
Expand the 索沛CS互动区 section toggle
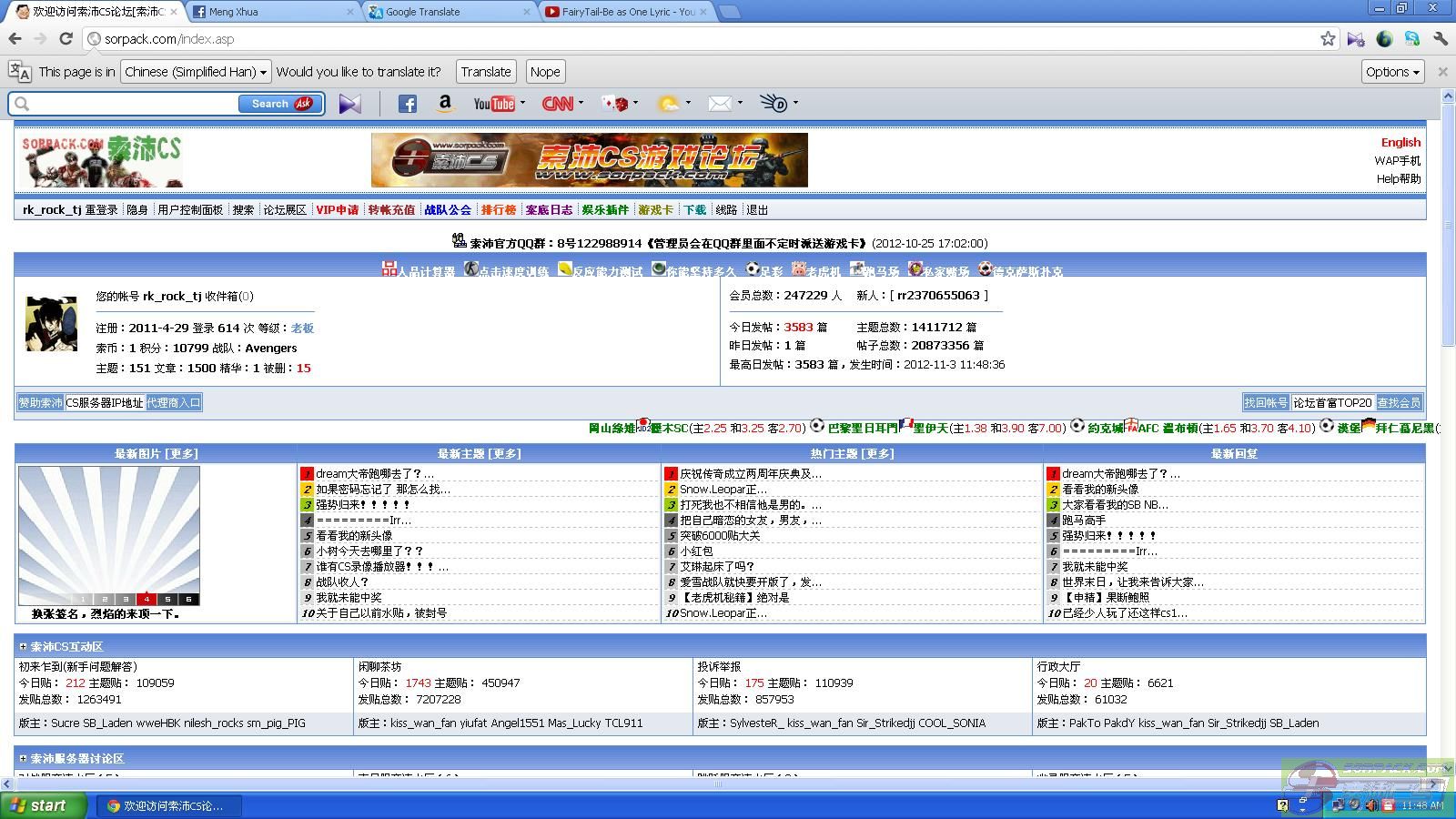pyautogui.click(x=23, y=647)
